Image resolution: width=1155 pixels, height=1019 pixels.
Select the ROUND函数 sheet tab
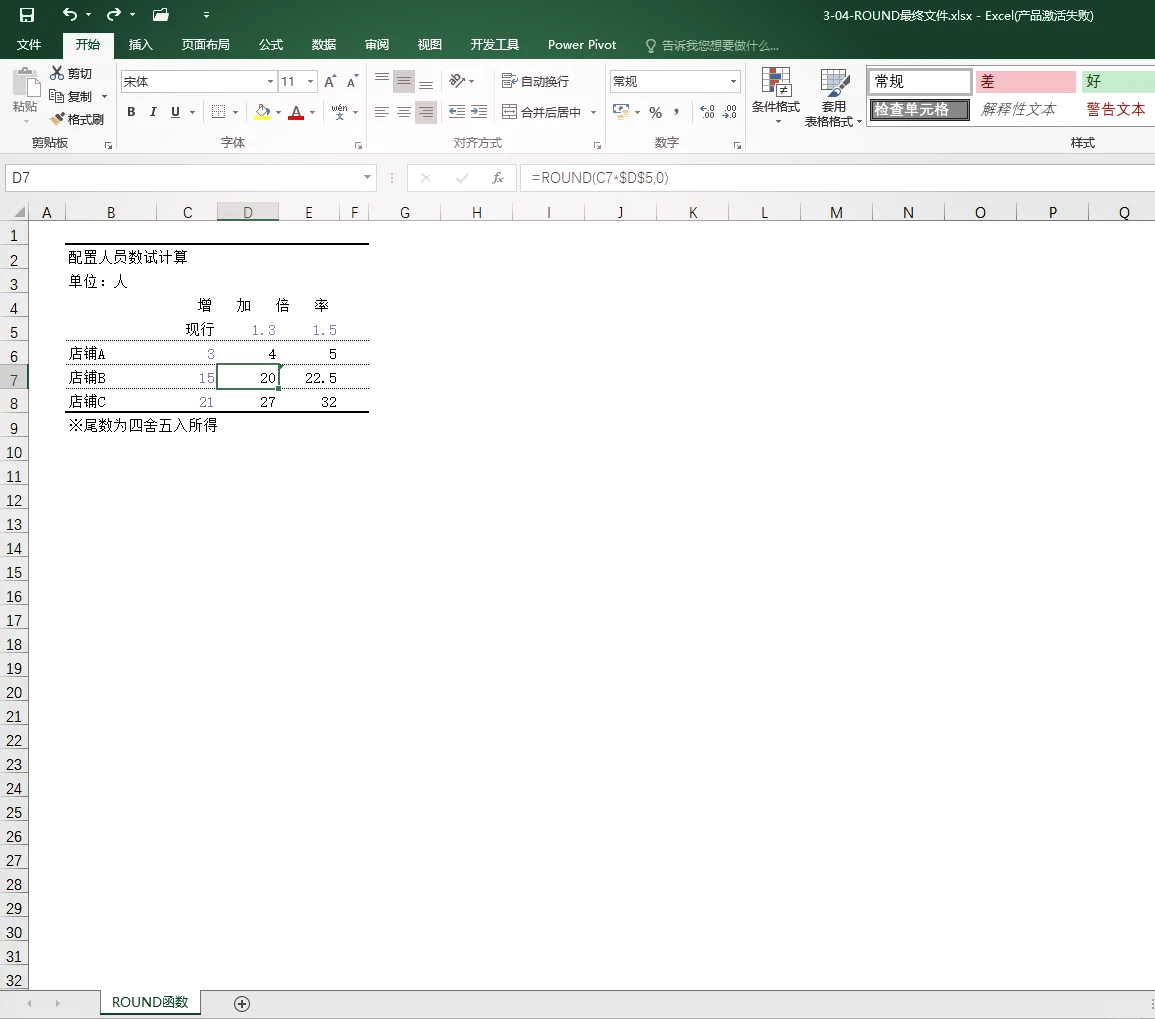tap(150, 1002)
